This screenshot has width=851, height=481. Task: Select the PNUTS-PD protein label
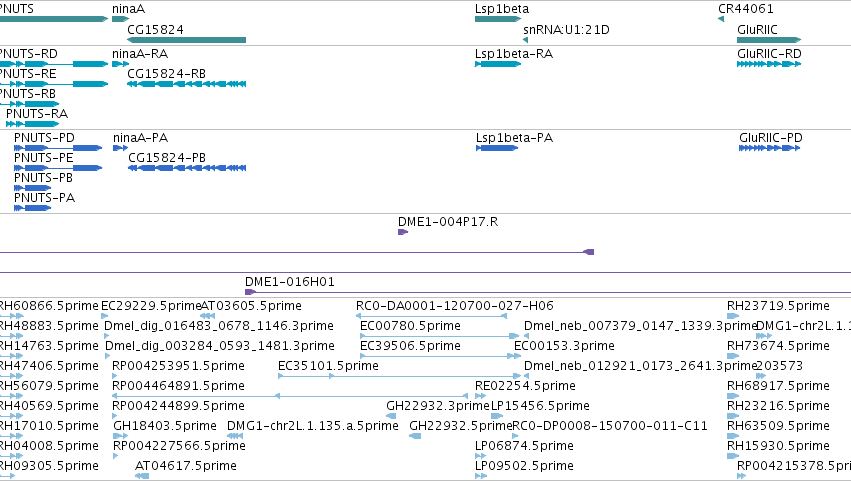pyautogui.click(x=45, y=138)
